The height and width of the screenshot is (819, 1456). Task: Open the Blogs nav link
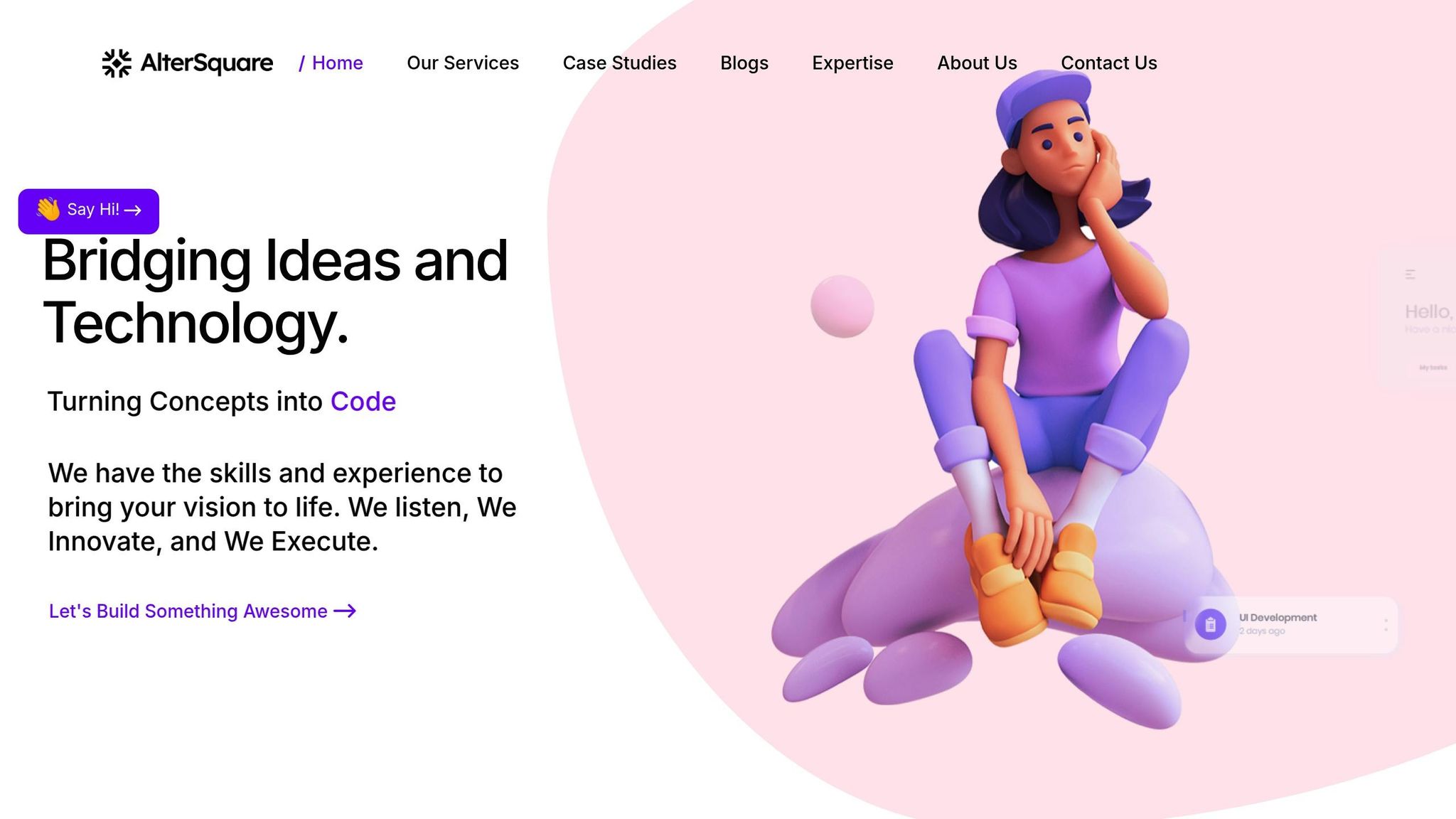pos(744,63)
